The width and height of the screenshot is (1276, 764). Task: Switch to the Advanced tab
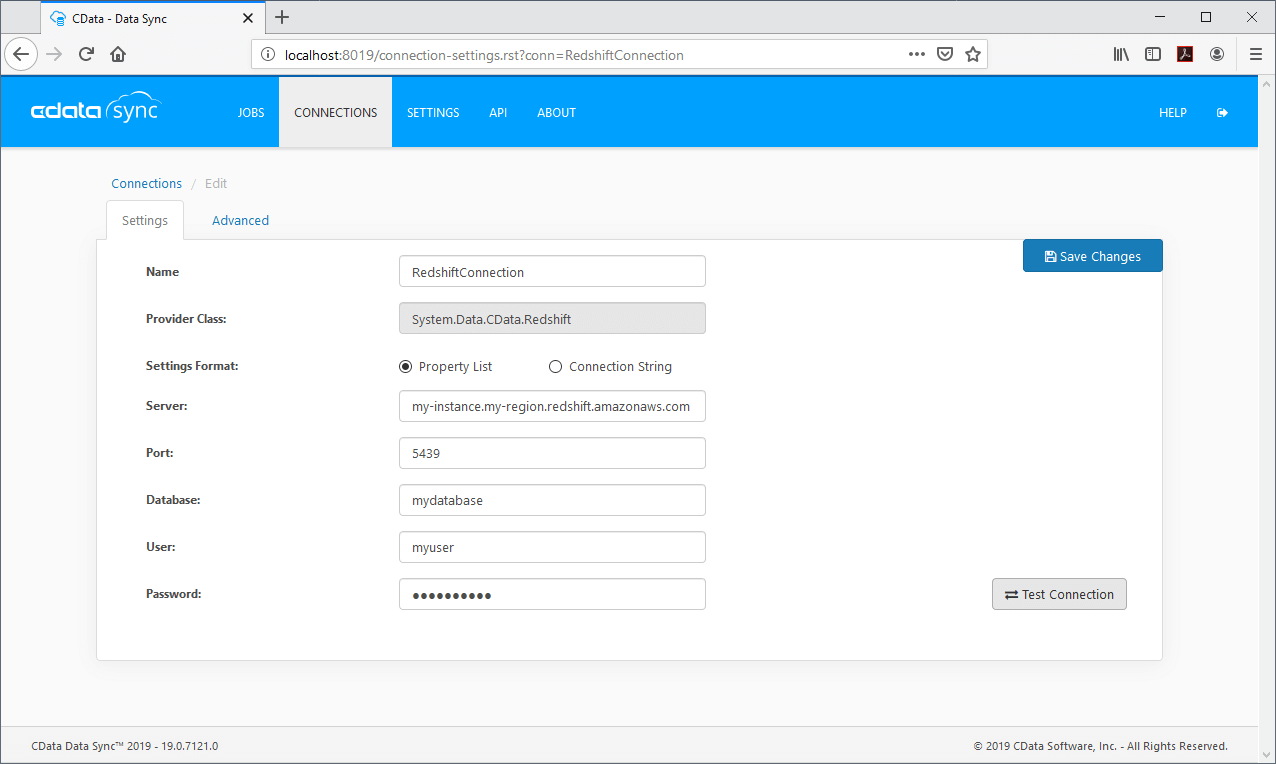240,220
